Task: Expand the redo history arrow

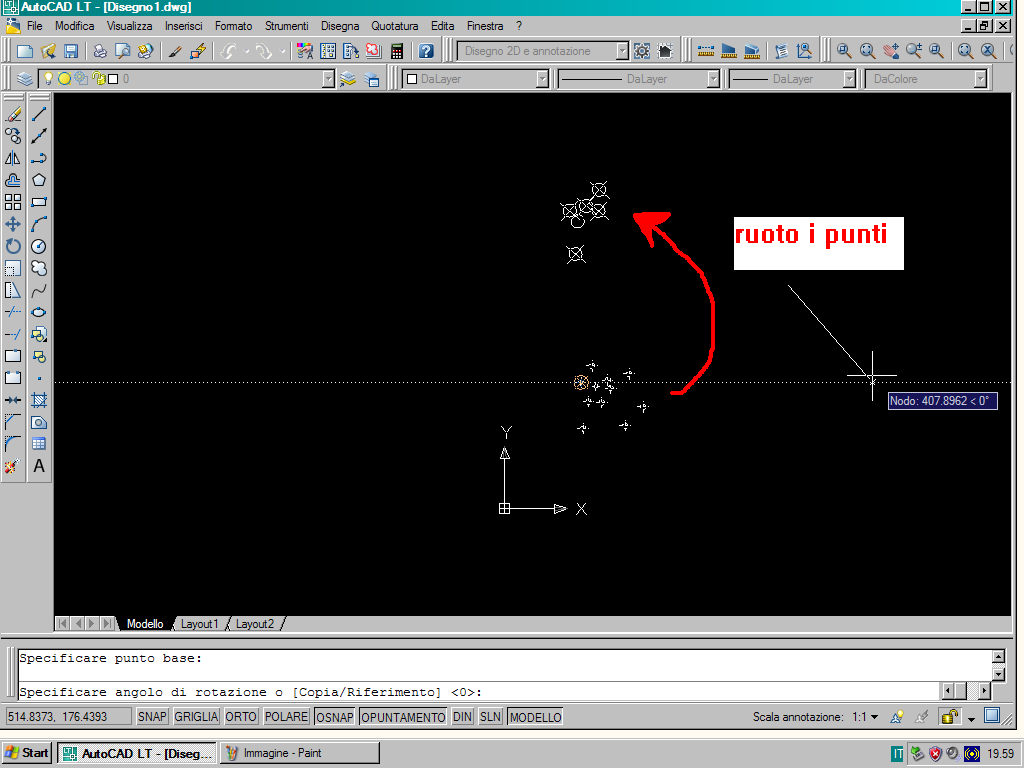Action: pyautogui.click(x=283, y=51)
